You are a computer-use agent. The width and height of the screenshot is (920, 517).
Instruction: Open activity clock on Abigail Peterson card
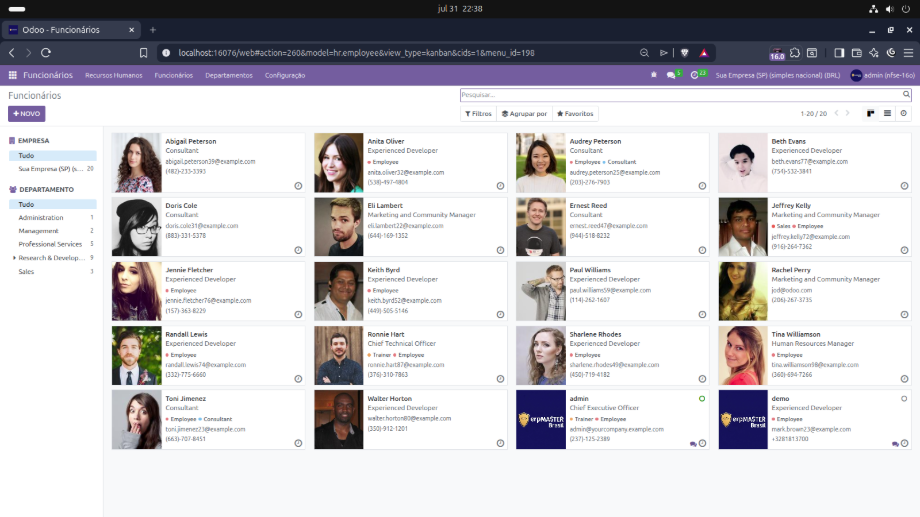298,186
